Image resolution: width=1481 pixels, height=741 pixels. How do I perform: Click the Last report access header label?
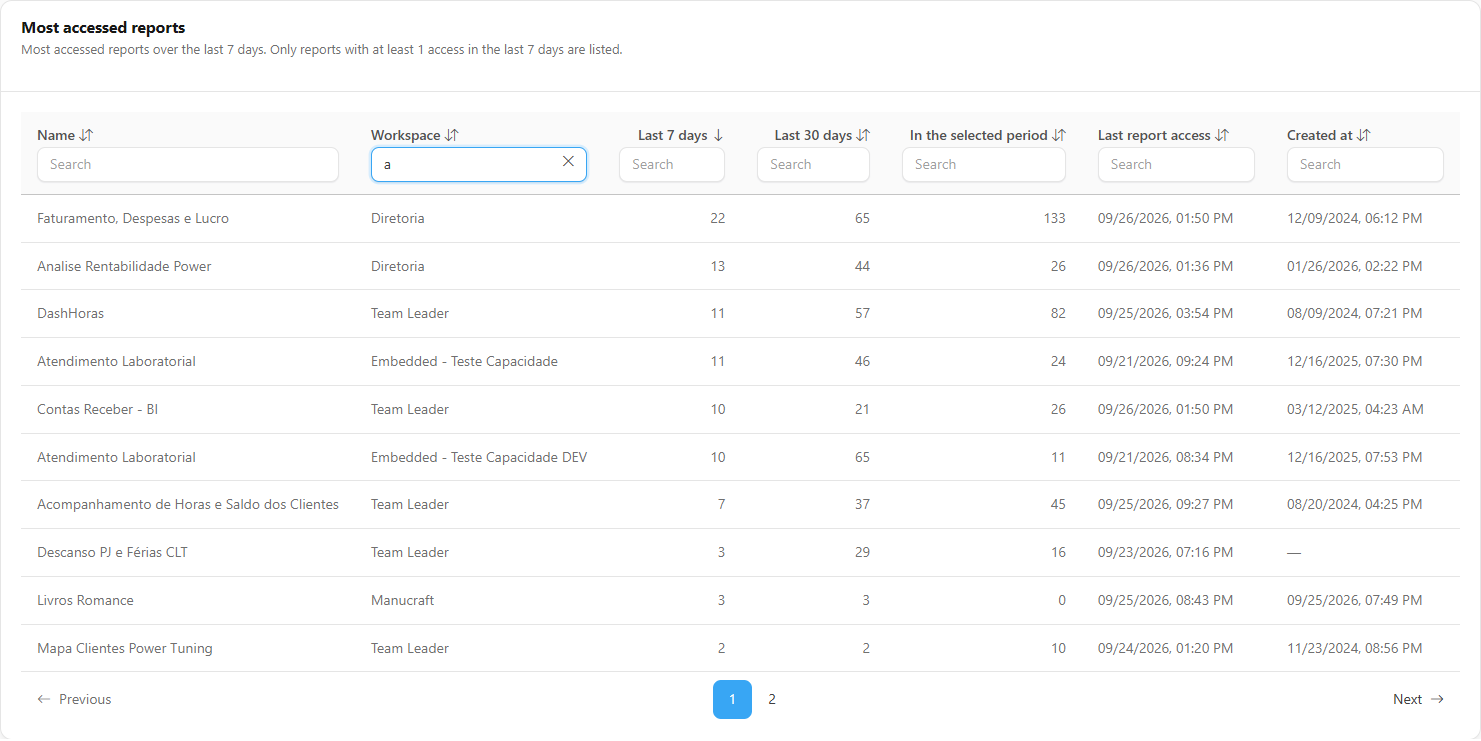[x=1154, y=135]
